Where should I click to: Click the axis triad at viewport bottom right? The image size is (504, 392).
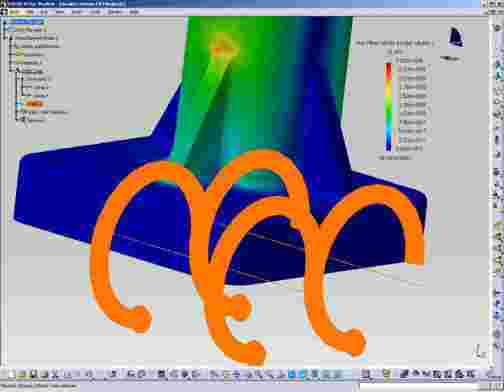pos(479,351)
